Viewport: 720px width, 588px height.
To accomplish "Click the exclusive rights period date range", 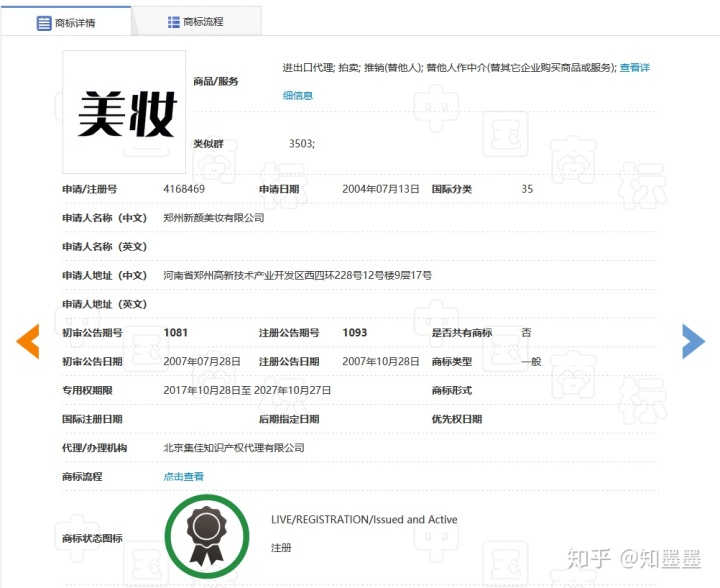I will [x=247, y=390].
